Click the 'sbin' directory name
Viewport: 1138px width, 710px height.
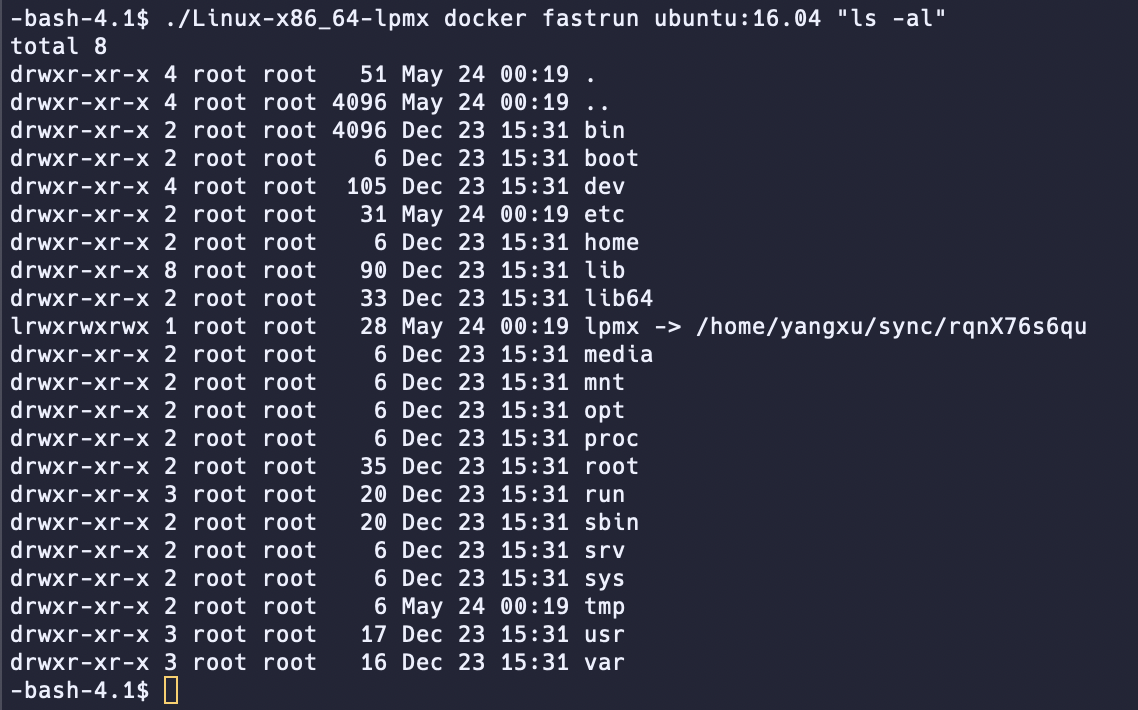[x=611, y=522]
